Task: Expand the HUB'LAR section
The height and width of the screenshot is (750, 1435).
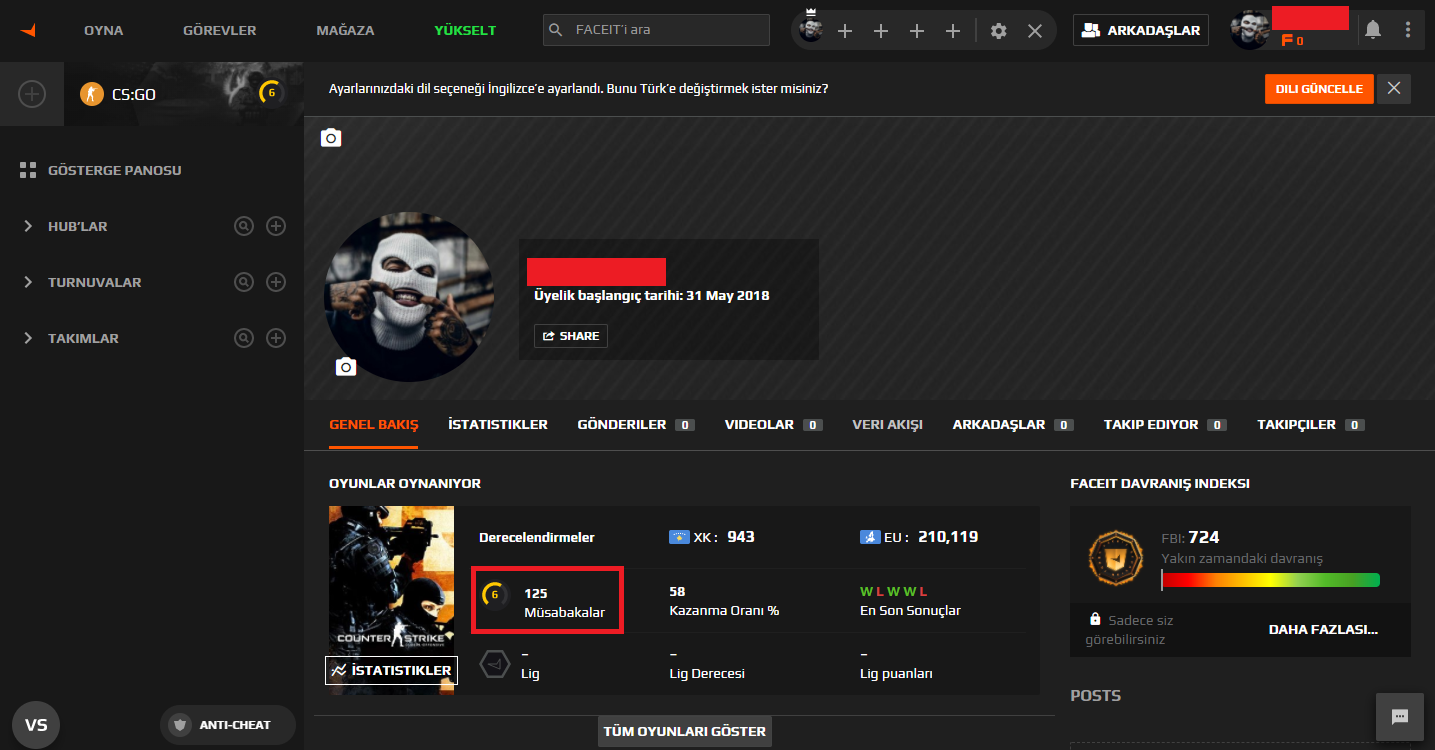Action: click(28, 226)
